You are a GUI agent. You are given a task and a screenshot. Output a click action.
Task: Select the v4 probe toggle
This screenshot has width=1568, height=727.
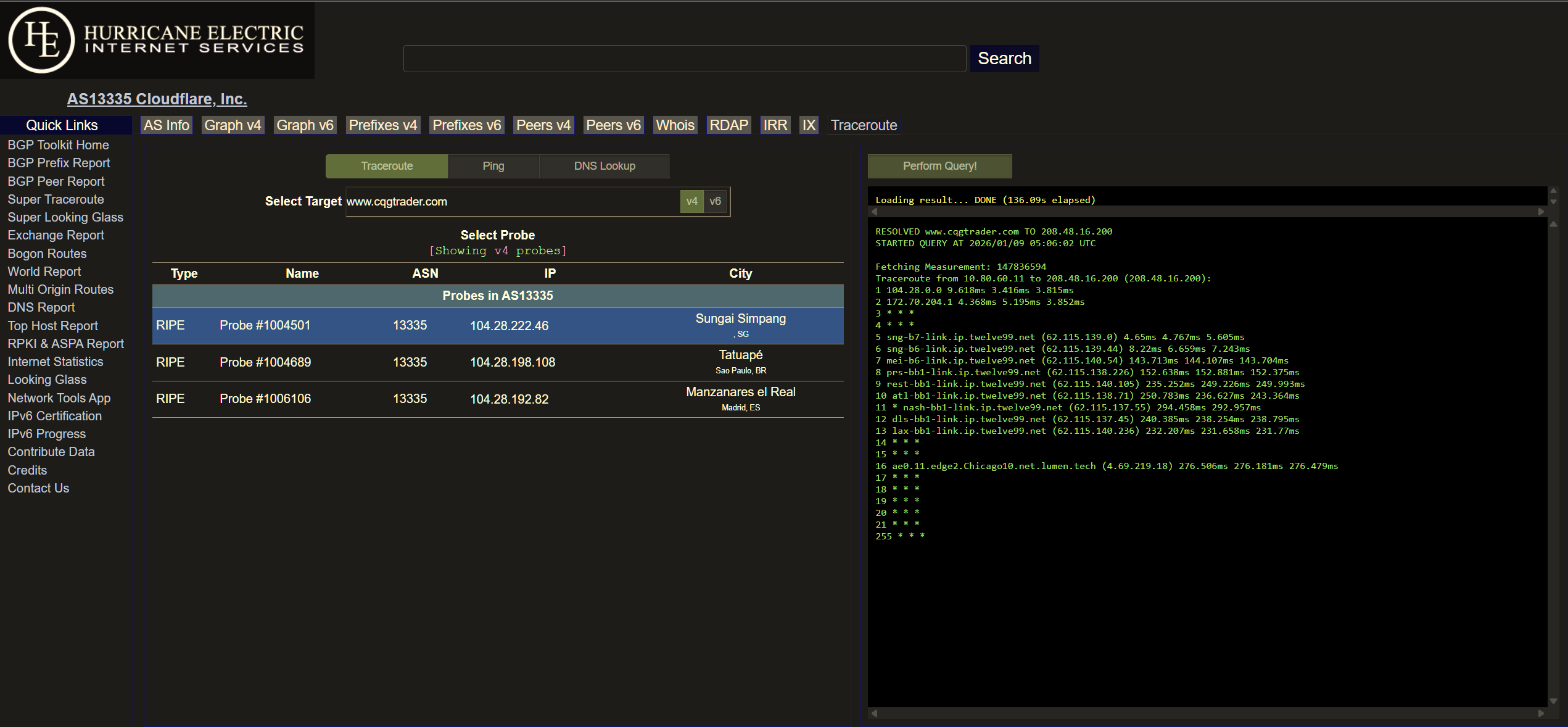691,201
